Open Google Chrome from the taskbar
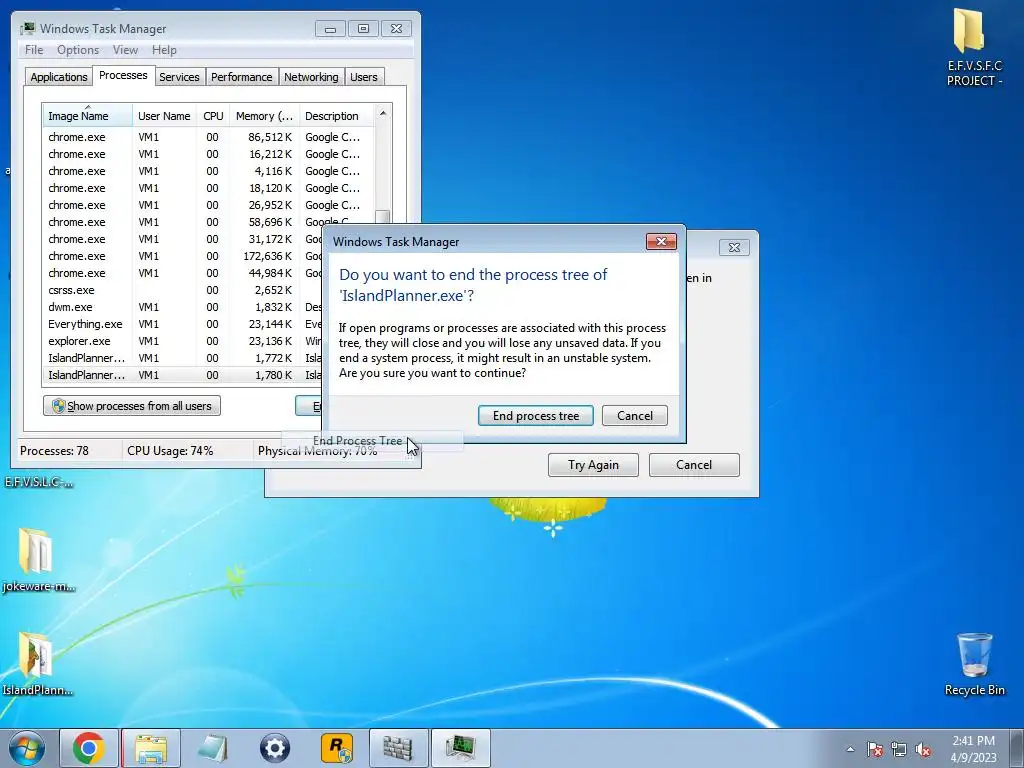The height and width of the screenshot is (768, 1024). pyautogui.click(x=89, y=748)
